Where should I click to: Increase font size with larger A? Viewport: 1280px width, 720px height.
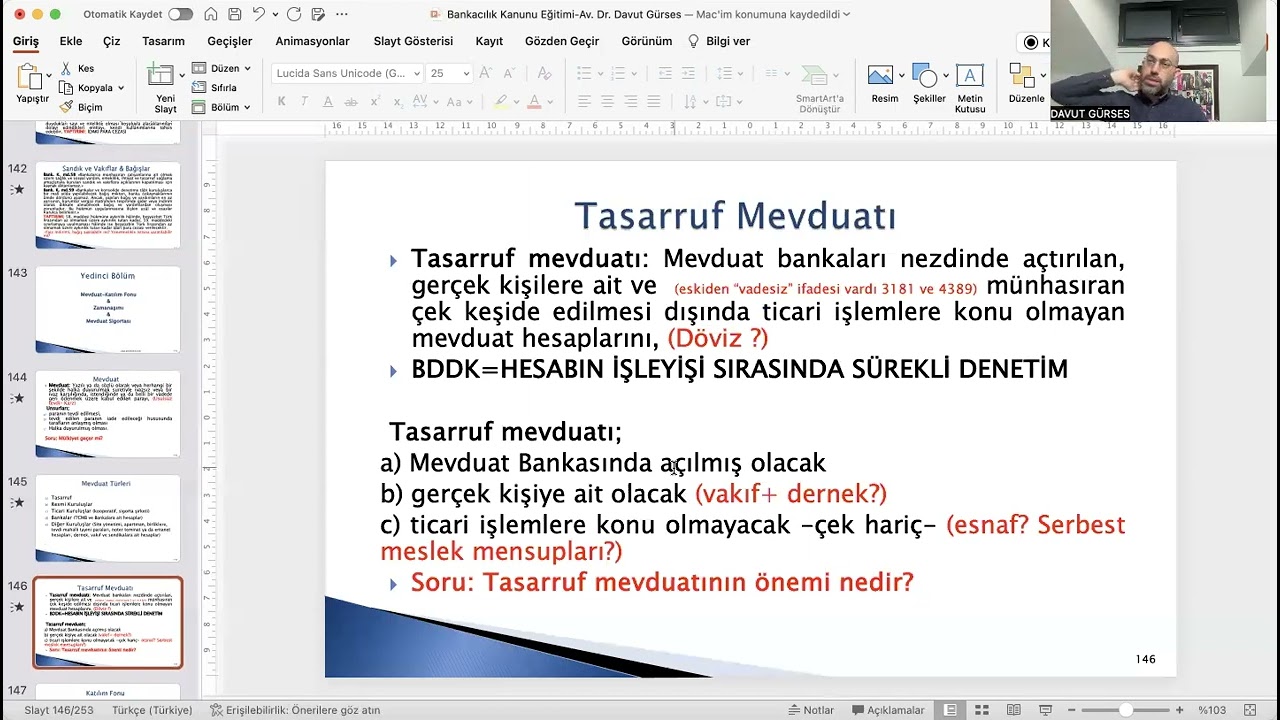[486, 73]
